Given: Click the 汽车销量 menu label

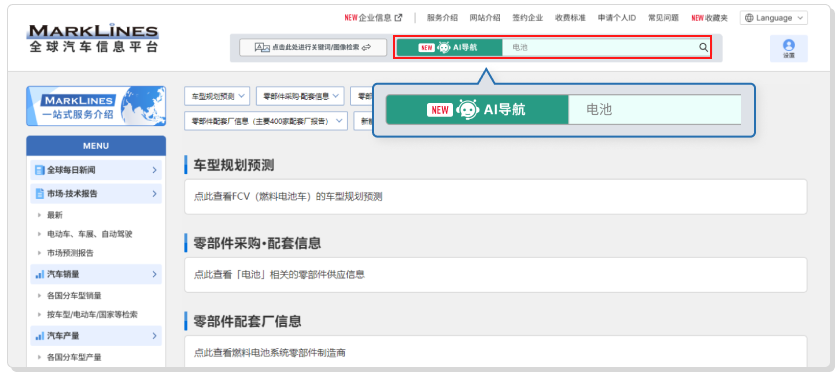Looking at the screenshot, I should click(x=63, y=274).
